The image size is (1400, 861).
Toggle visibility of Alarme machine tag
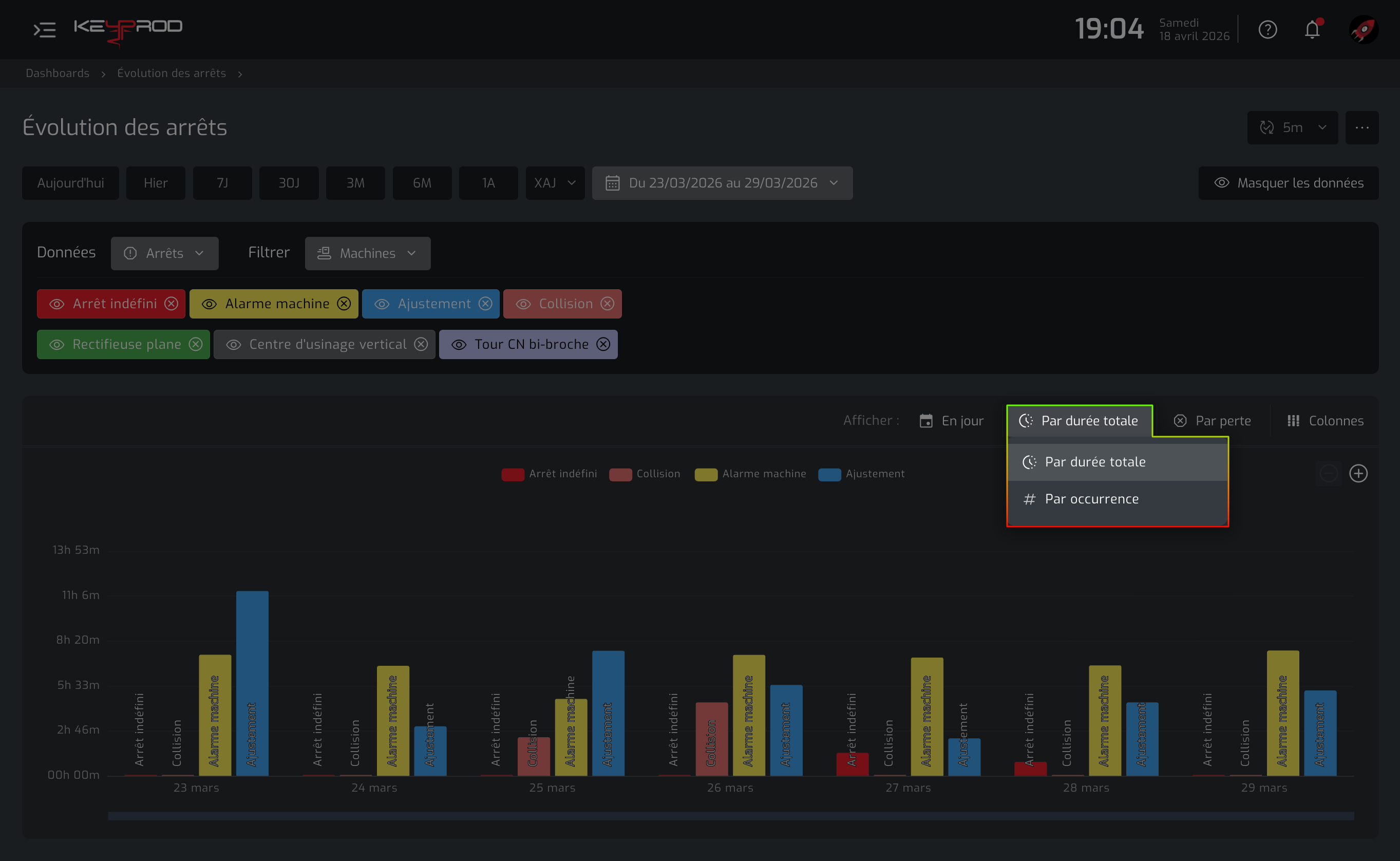pyautogui.click(x=209, y=304)
